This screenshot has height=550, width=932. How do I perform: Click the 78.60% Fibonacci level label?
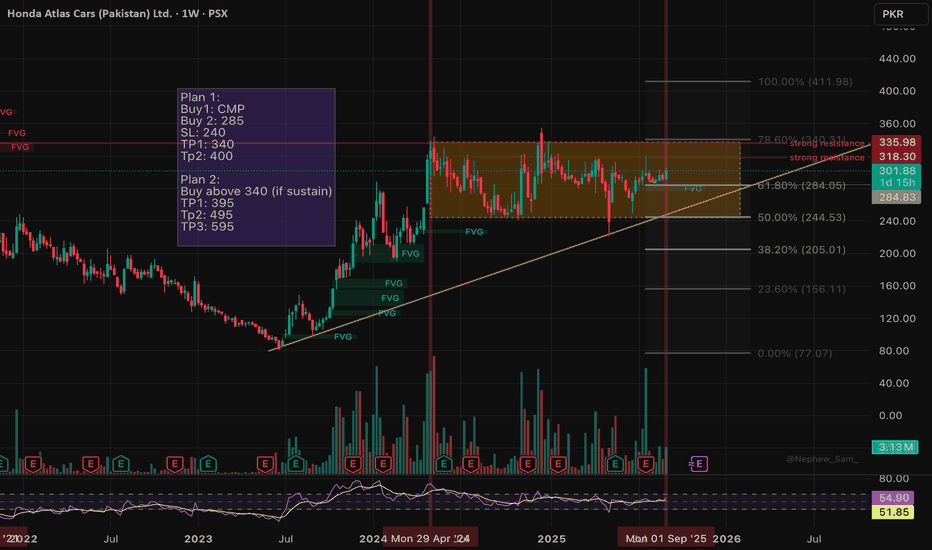[x=801, y=139]
